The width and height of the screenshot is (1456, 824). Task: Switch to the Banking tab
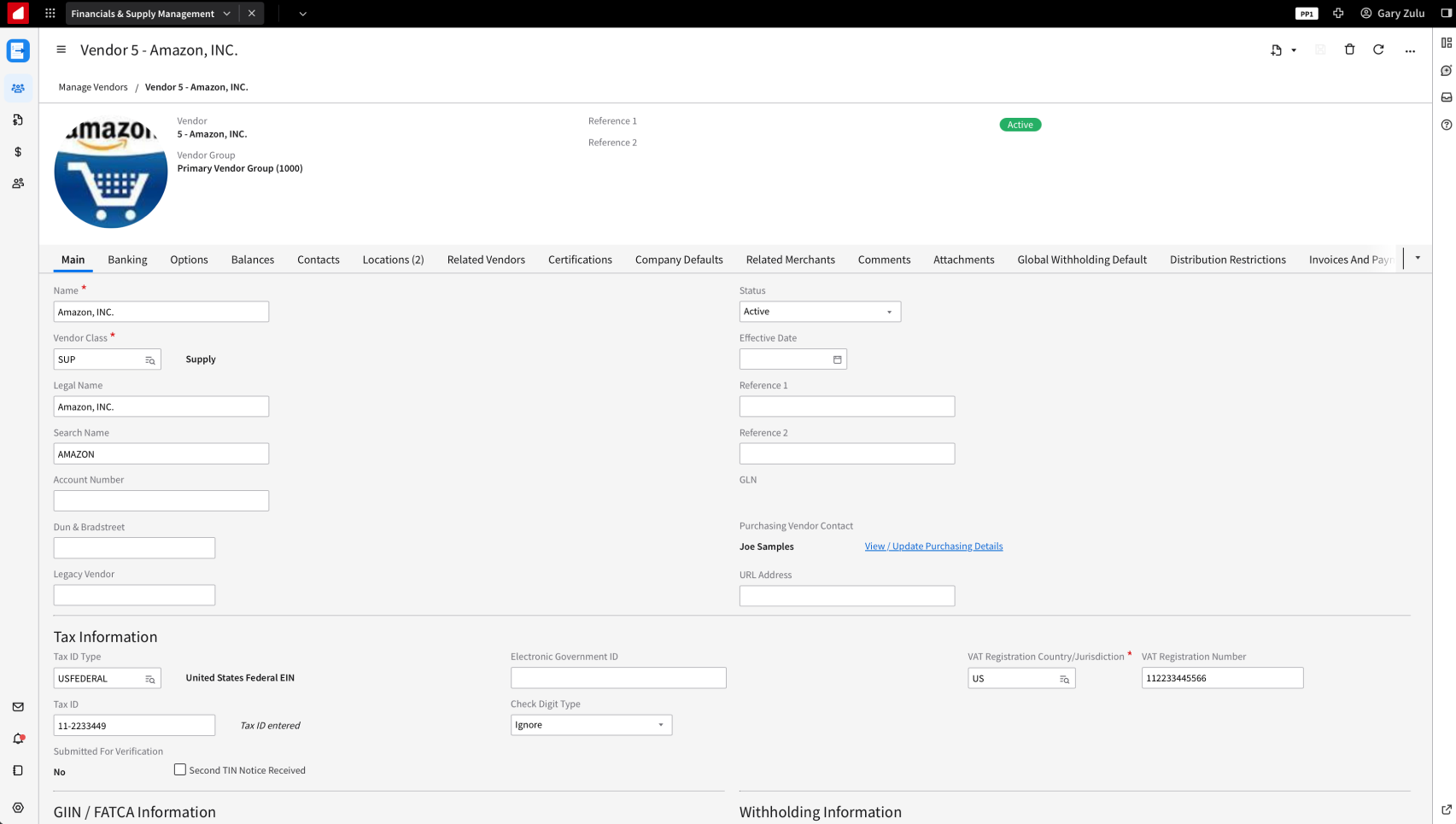(127, 260)
